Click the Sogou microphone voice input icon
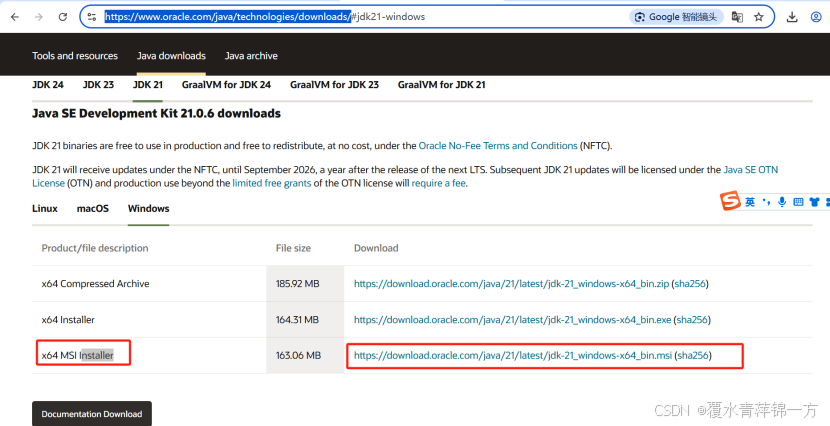Viewport: 830px width, 426px height. pos(782,202)
